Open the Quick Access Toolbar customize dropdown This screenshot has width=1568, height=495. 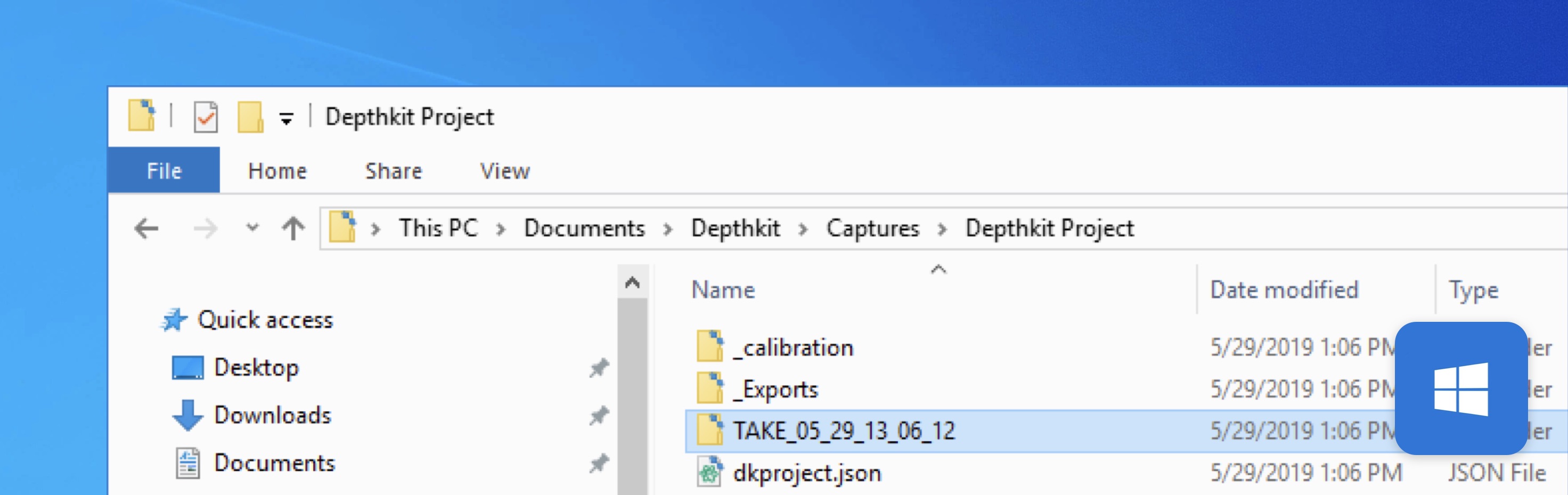click(286, 117)
